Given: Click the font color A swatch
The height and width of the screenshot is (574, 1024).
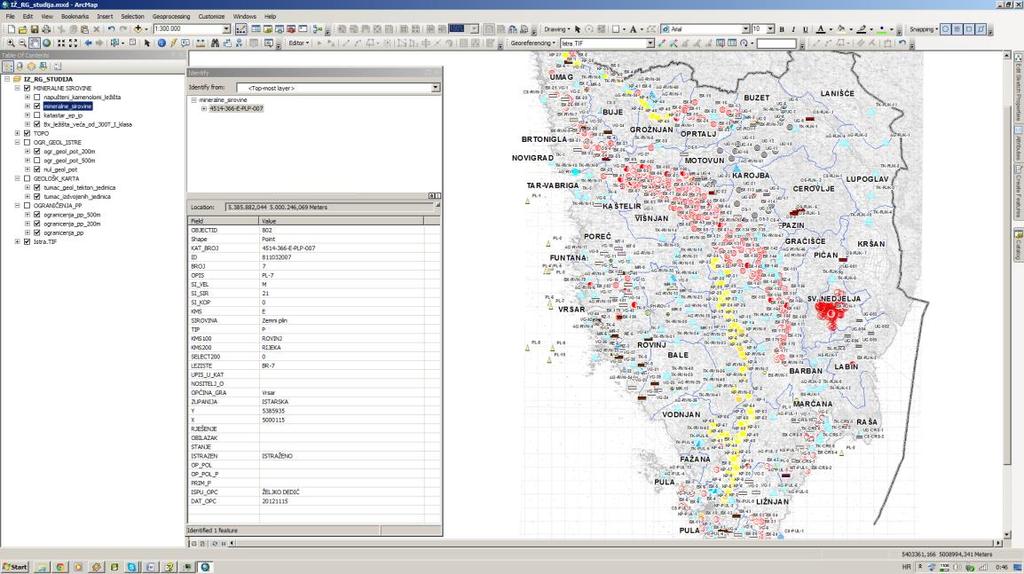Looking at the screenshot, I should [x=821, y=29].
